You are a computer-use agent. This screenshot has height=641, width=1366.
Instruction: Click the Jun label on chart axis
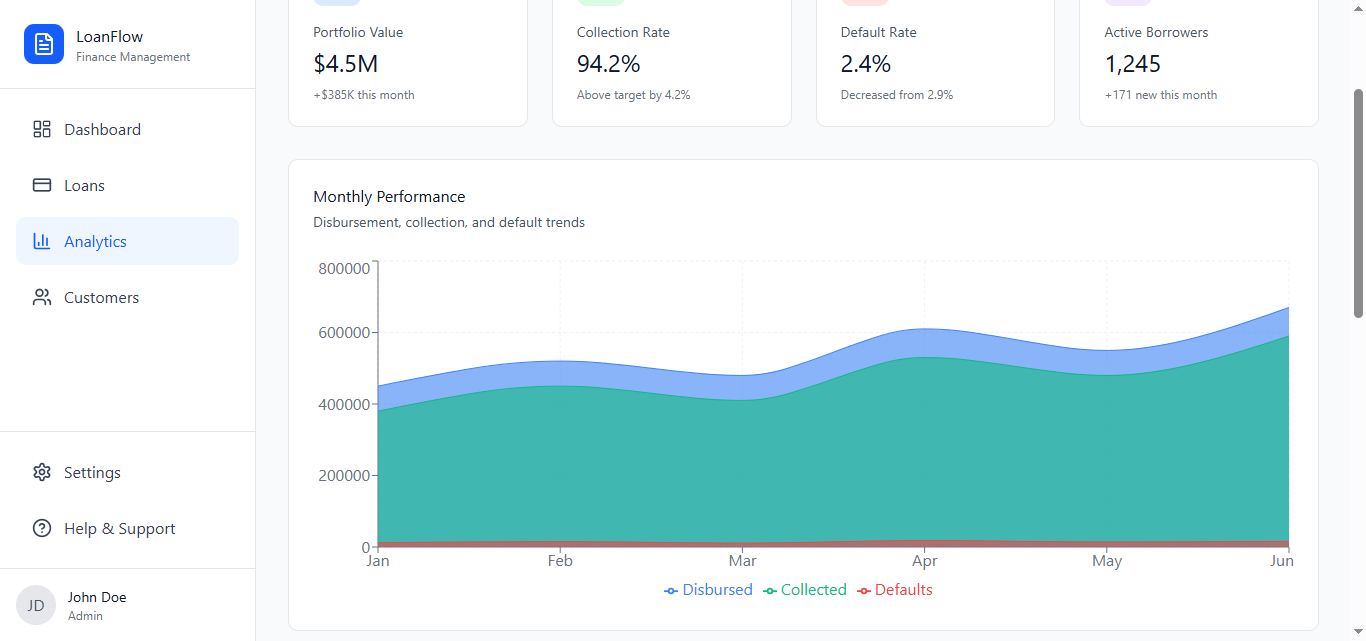point(1282,561)
